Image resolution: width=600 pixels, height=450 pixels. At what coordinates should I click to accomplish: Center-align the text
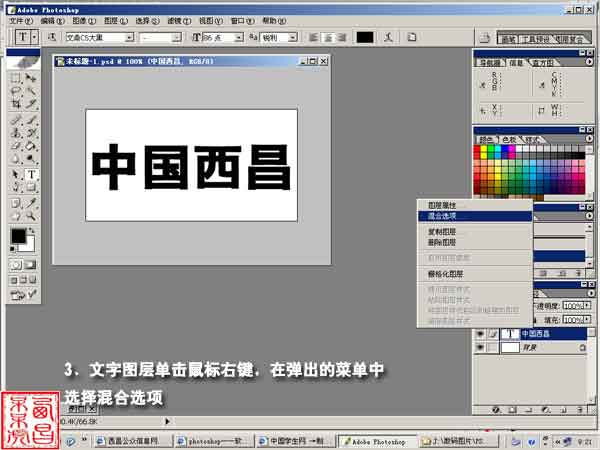click(x=328, y=38)
